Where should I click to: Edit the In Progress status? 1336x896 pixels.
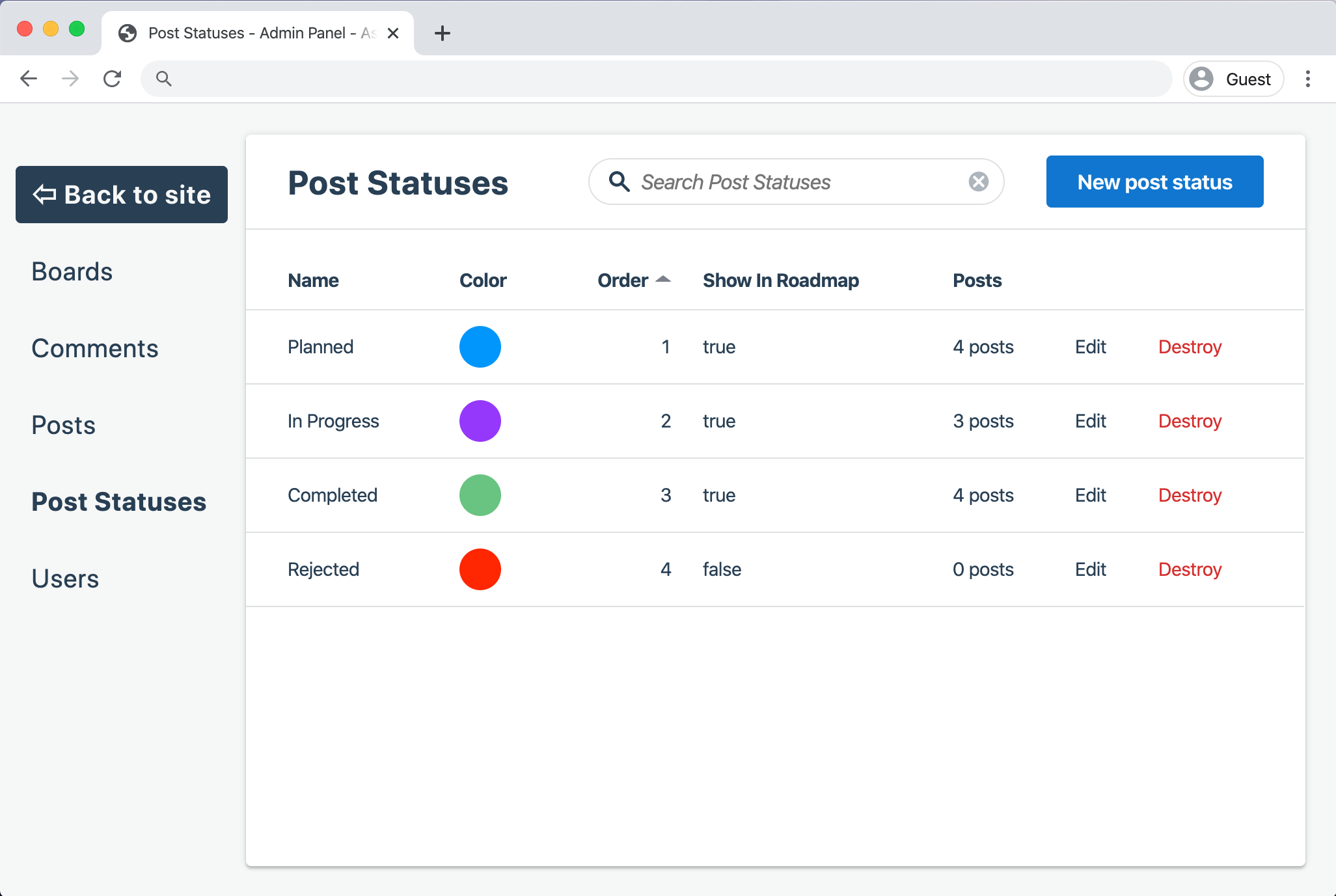(1090, 421)
